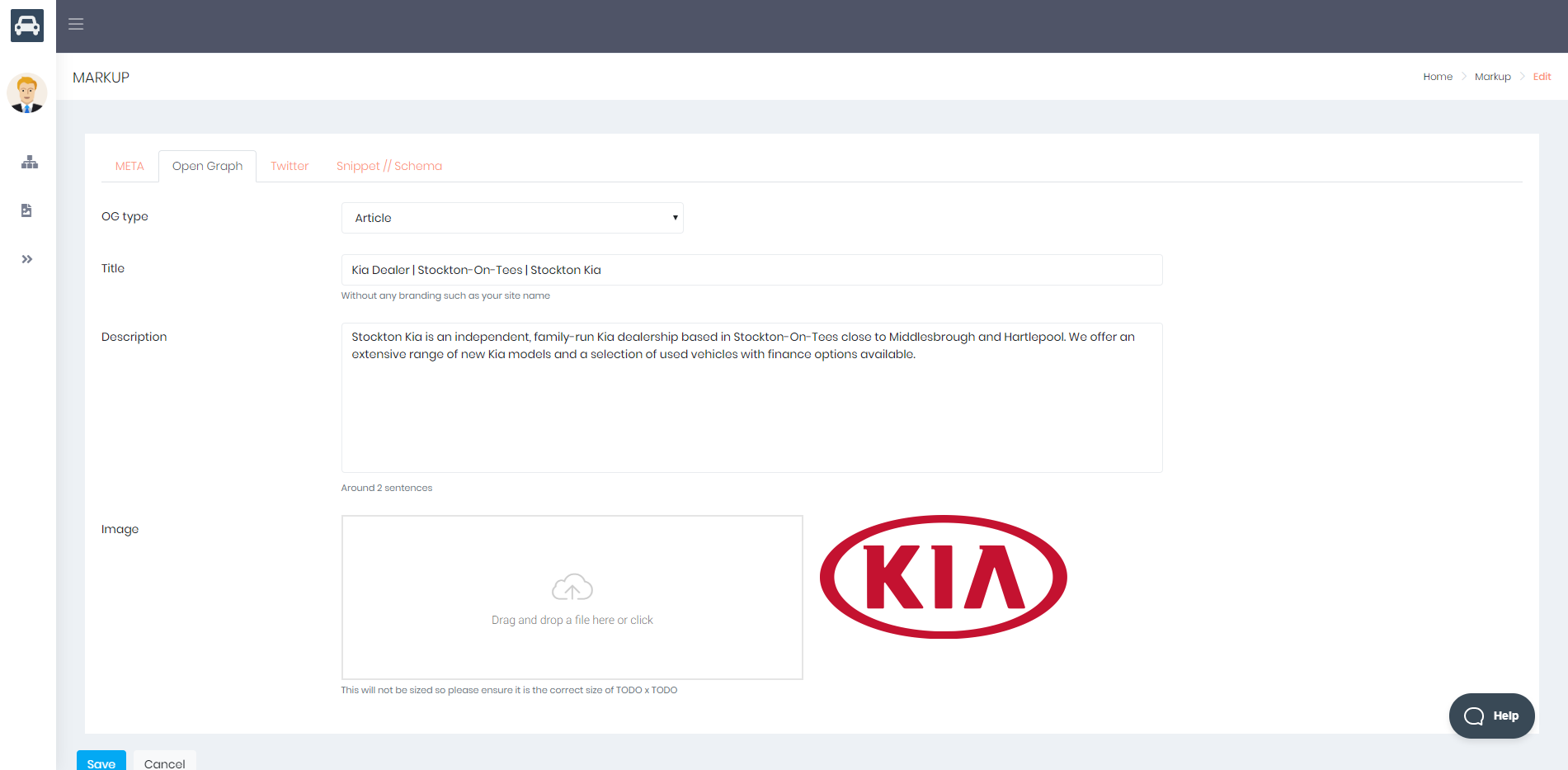Open the user avatar profile

pyautogui.click(x=27, y=93)
